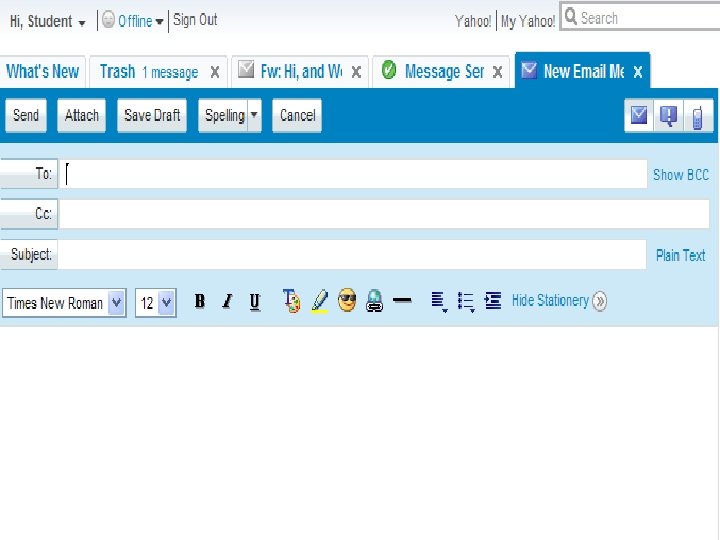Click the Hide Stationery link
The width and height of the screenshot is (720, 540).
(550, 301)
